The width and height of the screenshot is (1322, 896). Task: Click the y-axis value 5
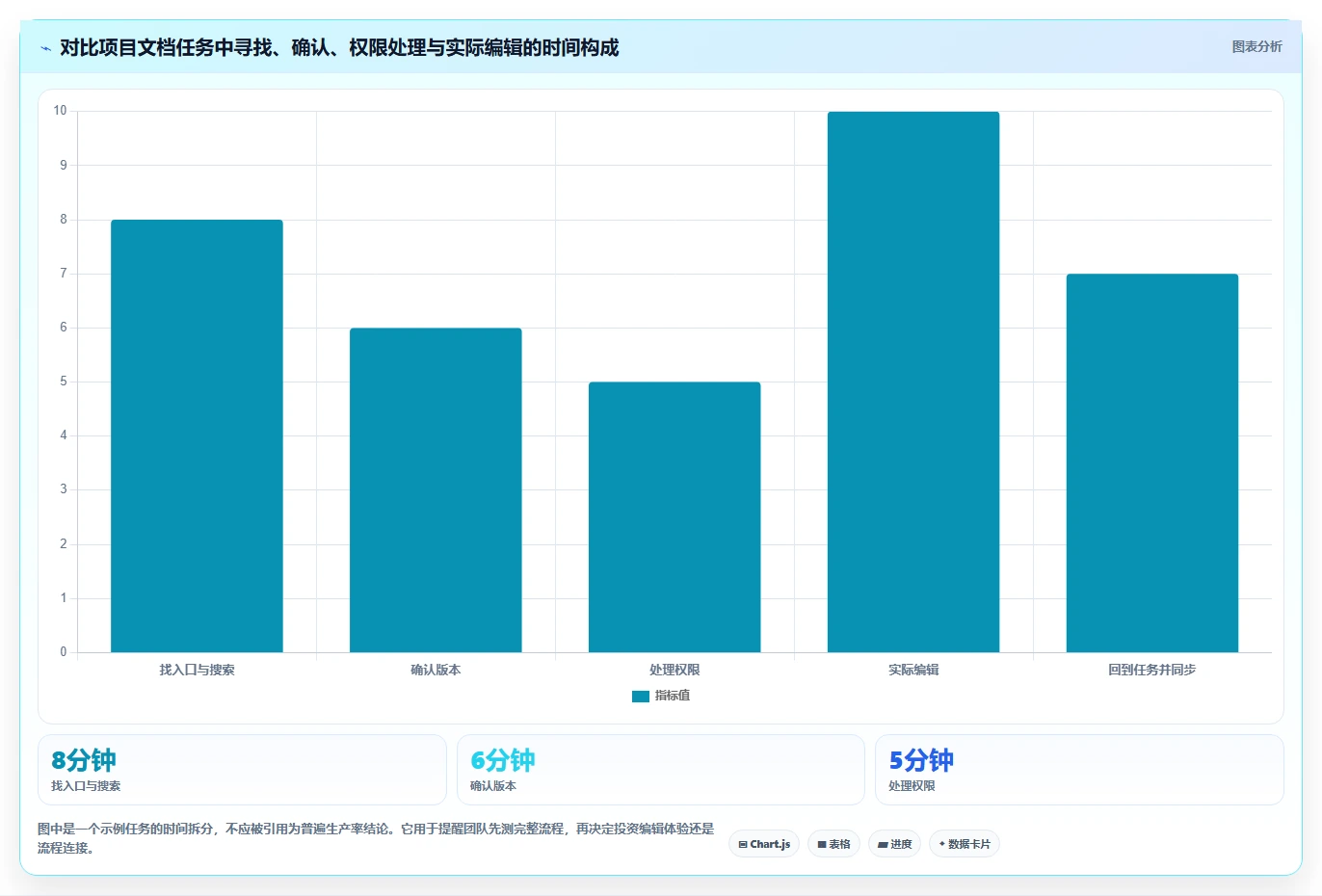(x=64, y=382)
